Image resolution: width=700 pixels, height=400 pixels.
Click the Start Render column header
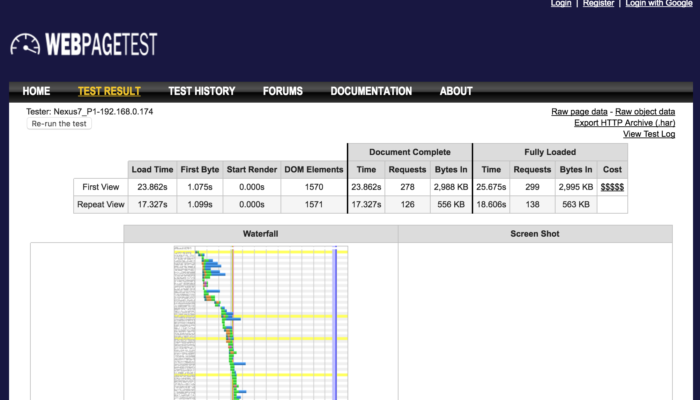(252, 170)
